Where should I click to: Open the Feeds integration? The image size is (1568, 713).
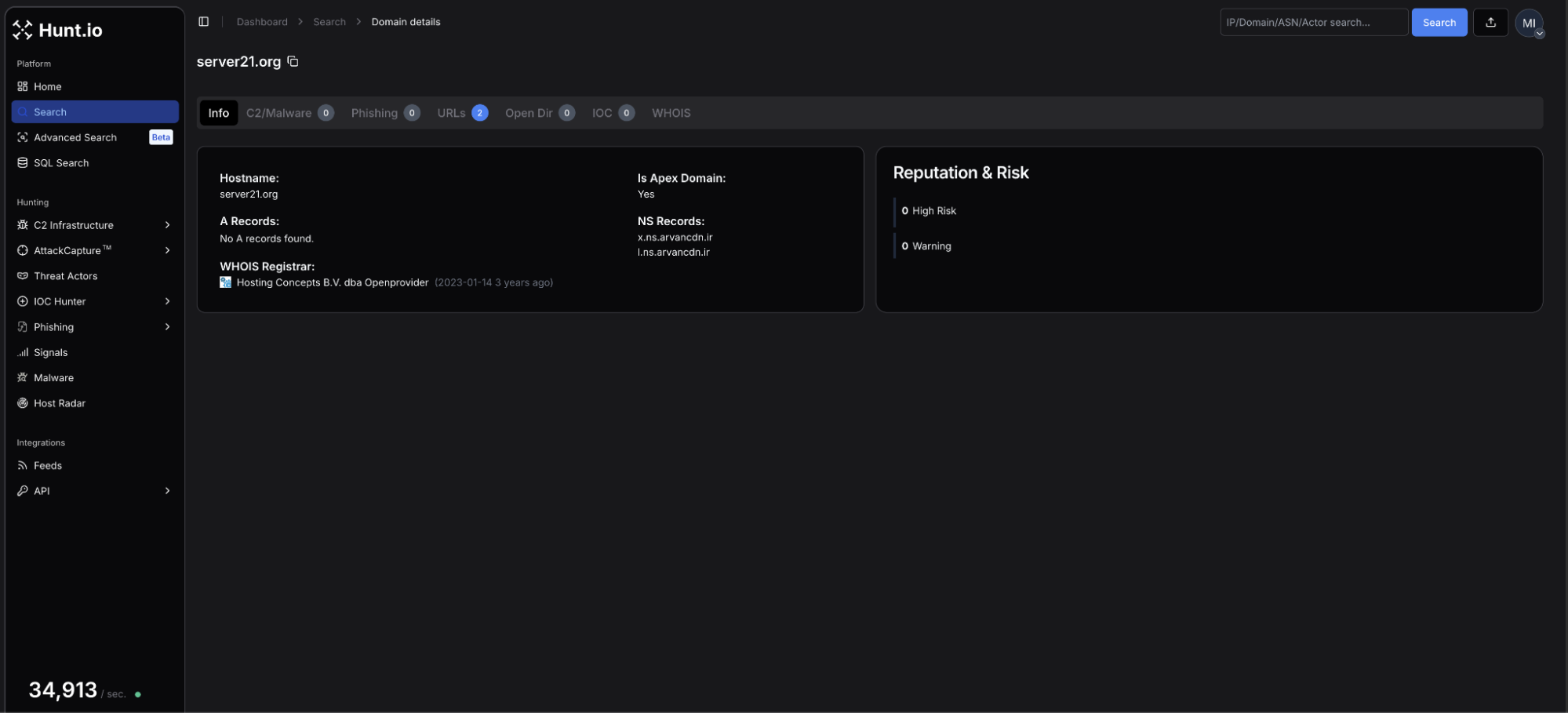pyautogui.click(x=48, y=465)
